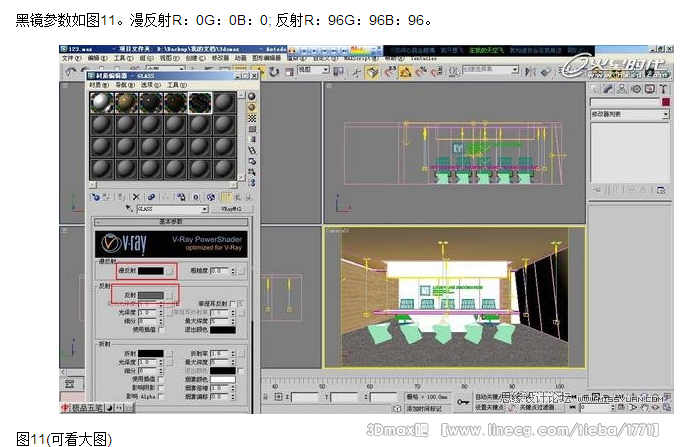Click the reflection 最大深度 spinner arrows

pyautogui.click(x=233, y=321)
